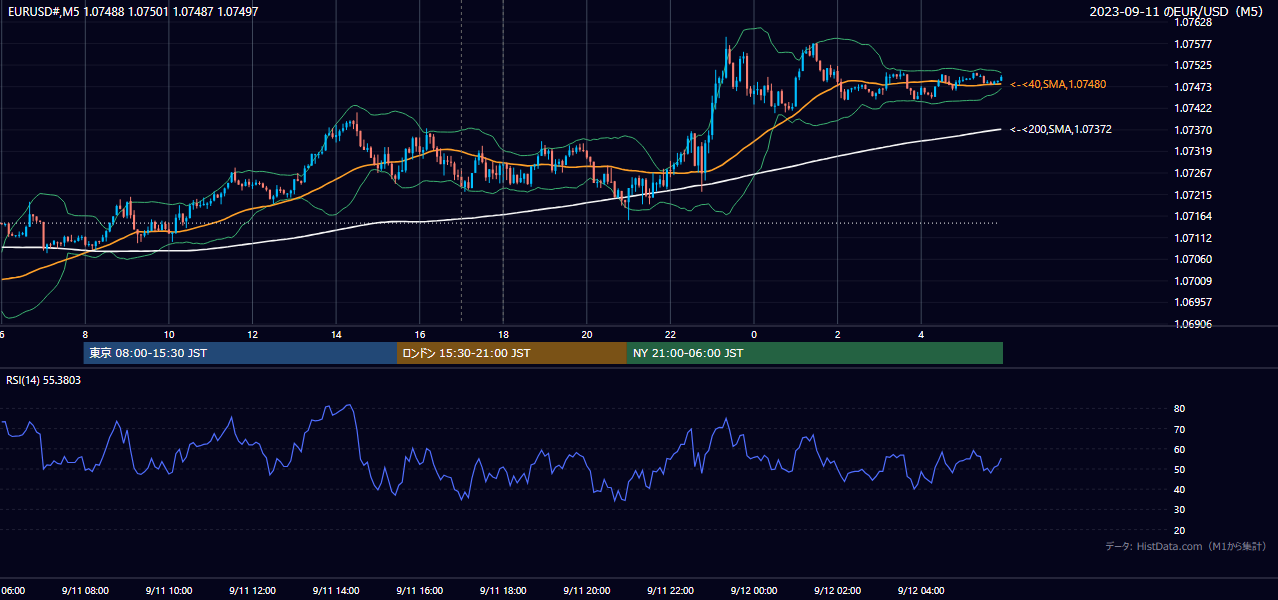Click price axis label 1.07525
The height and width of the screenshot is (600, 1278).
1193,65
